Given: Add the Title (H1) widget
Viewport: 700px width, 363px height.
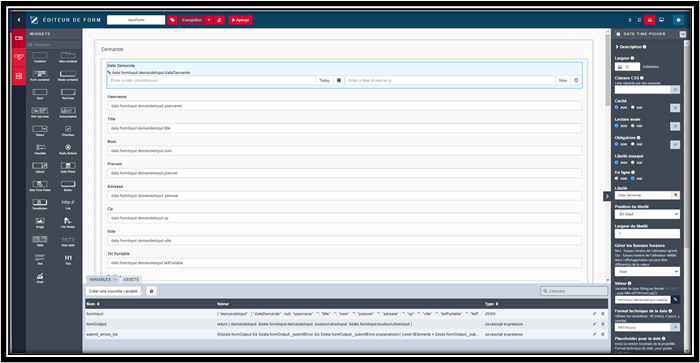Looking at the screenshot, I should point(68,259).
